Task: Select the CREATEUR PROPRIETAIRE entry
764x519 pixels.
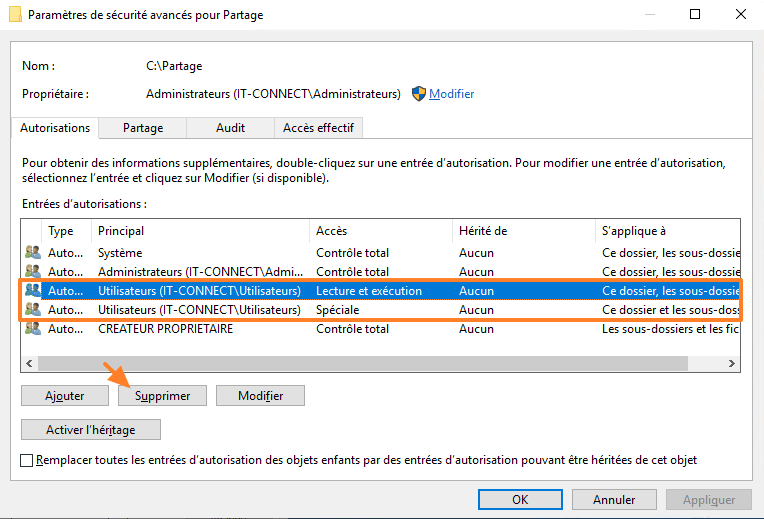Action: (381, 328)
